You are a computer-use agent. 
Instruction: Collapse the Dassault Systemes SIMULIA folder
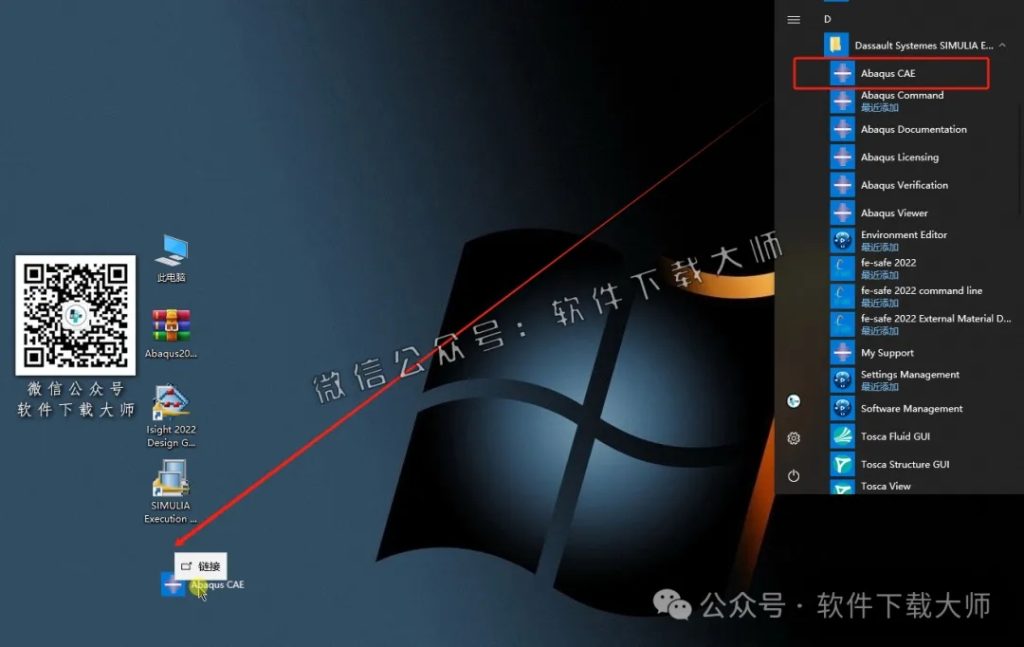pos(1002,44)
